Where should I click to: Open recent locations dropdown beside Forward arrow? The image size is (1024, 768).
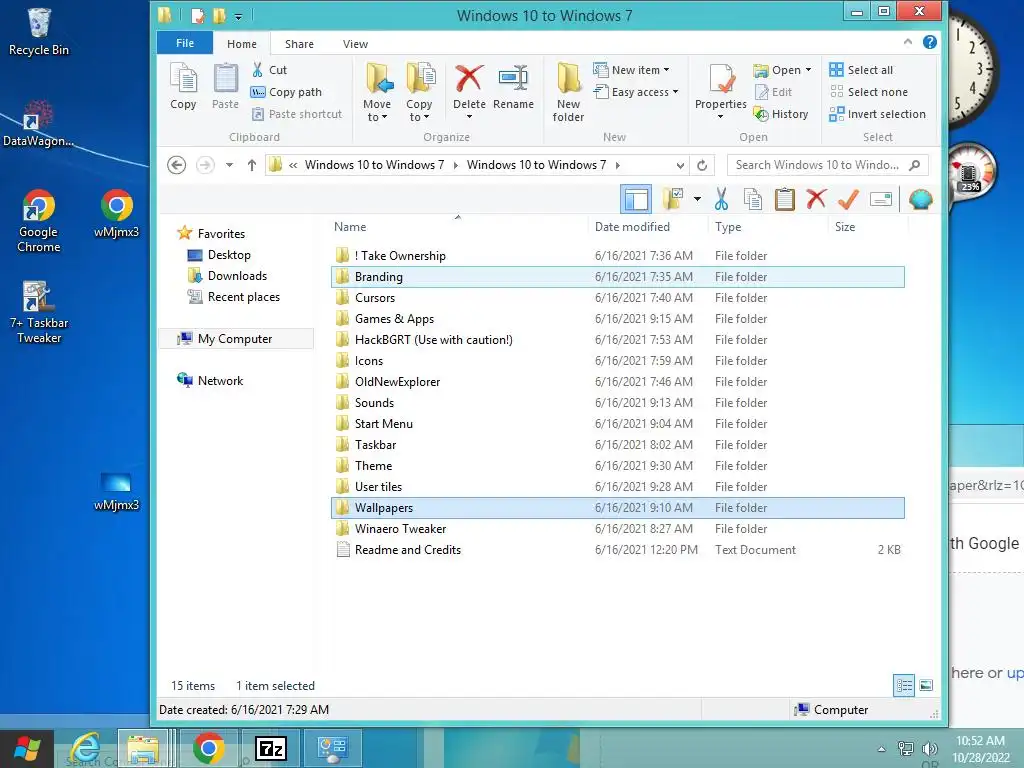[x=229, y=165]
